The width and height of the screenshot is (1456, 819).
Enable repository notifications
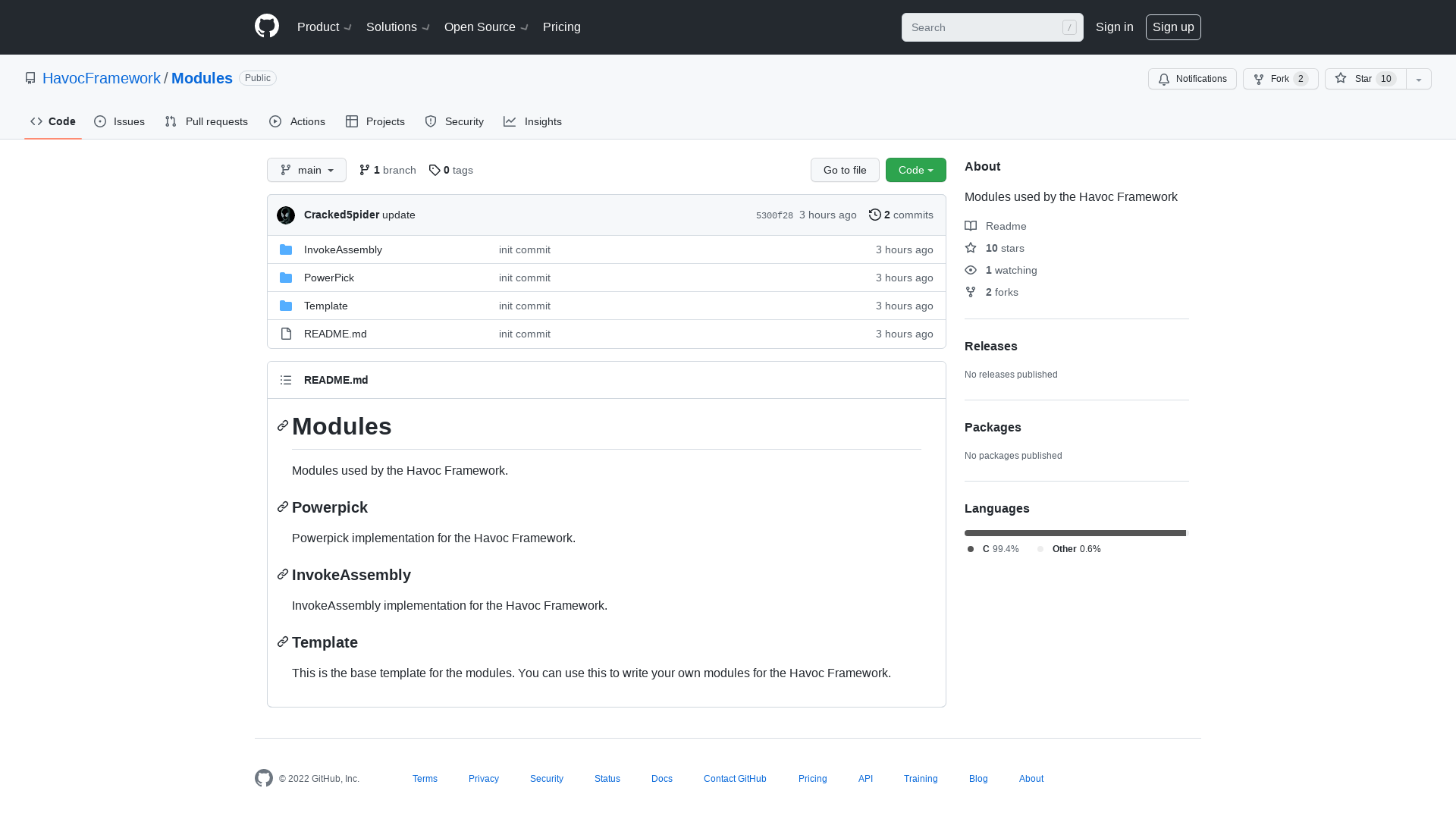(x=1192, y=79)
